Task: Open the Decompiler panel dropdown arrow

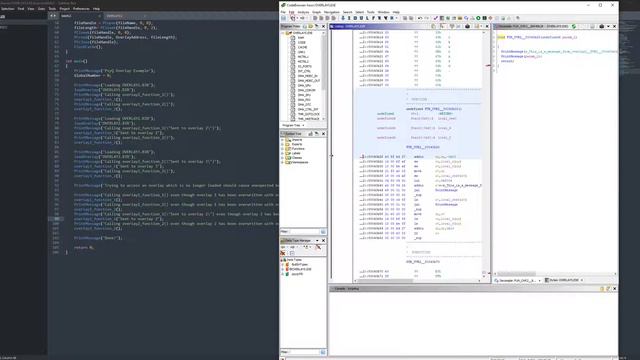Action: point(608,27)
